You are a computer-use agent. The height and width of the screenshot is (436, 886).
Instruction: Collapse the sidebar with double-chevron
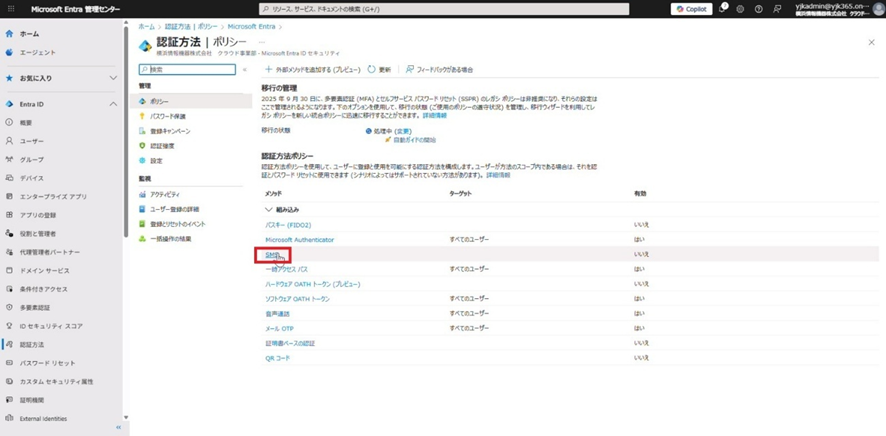pos(118,427)
